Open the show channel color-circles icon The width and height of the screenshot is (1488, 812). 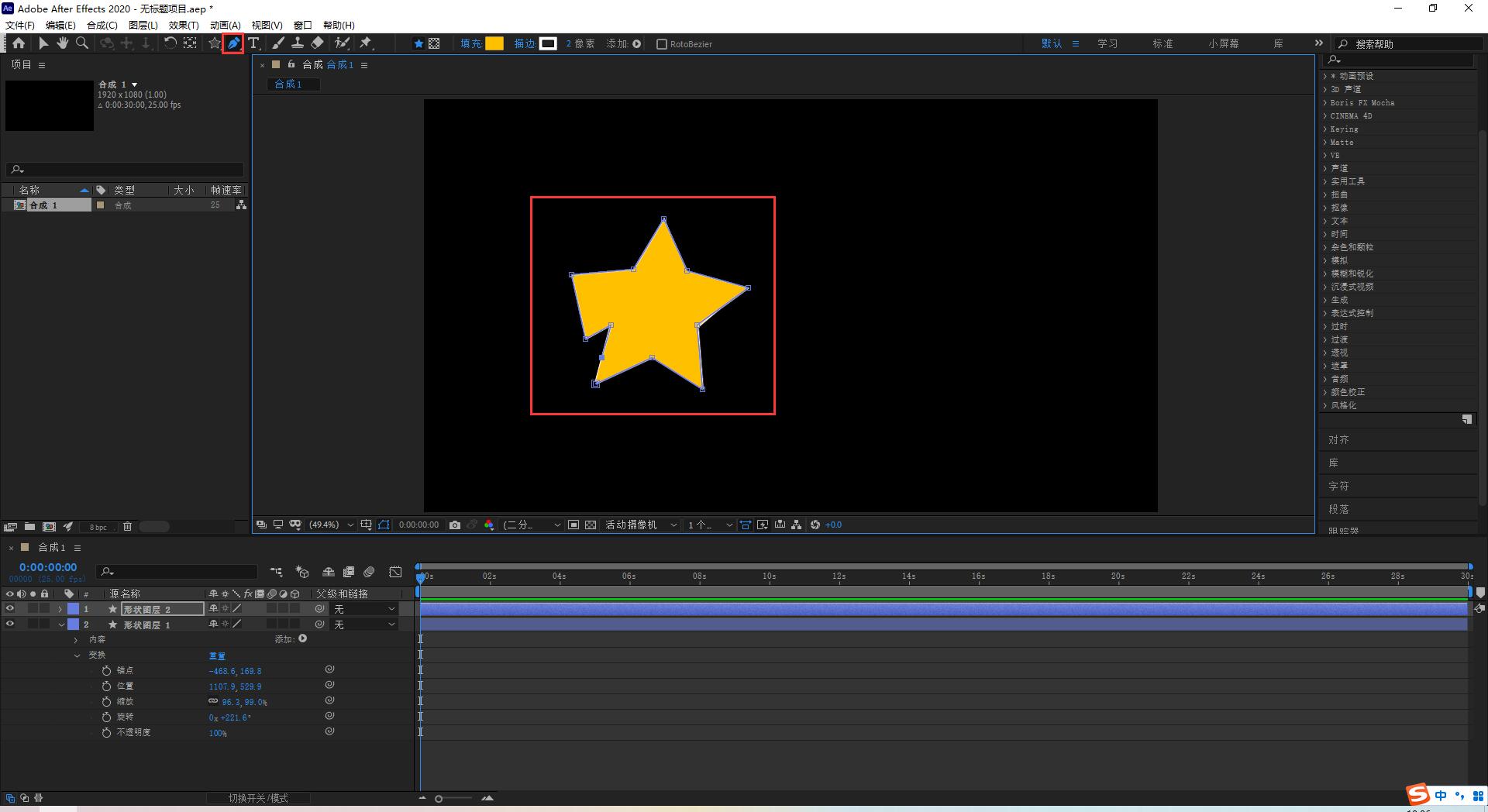488,525
